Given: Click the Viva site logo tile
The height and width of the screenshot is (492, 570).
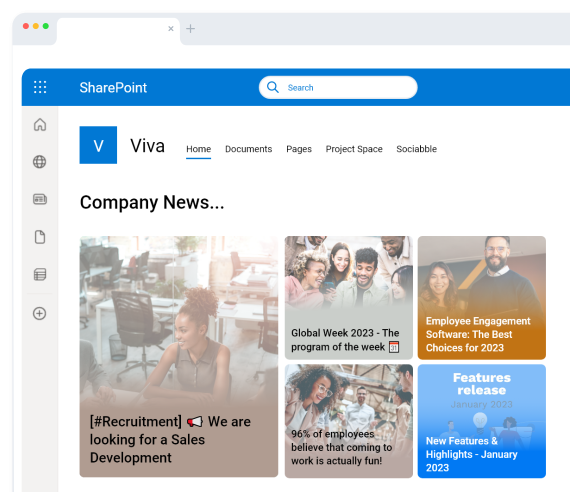Looking at the screenshot, I should click(x=98, y=145).
